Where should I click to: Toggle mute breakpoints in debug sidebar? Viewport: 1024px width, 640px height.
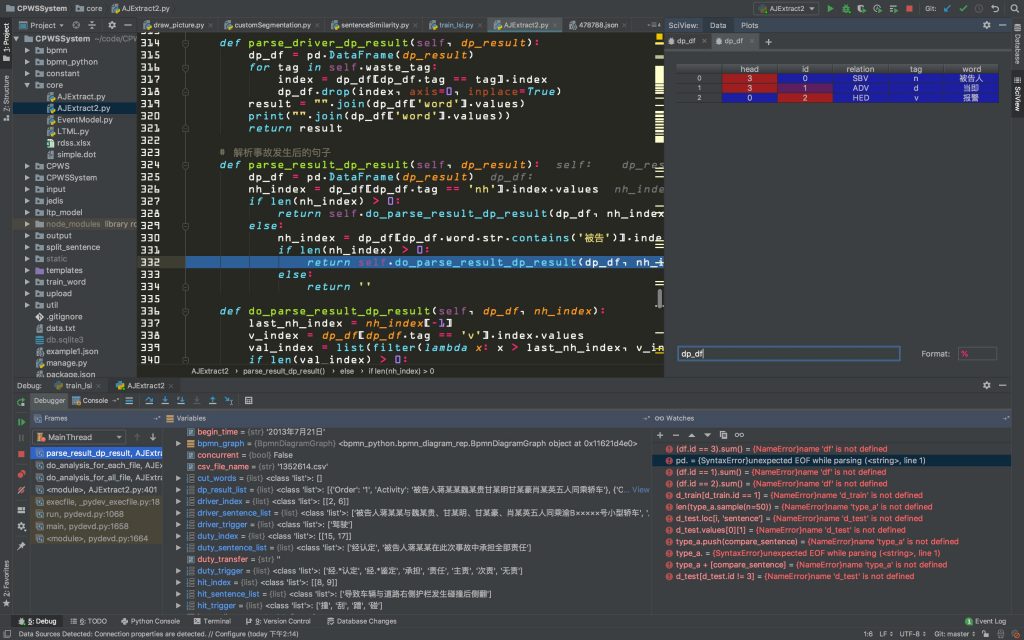point(21,489)
